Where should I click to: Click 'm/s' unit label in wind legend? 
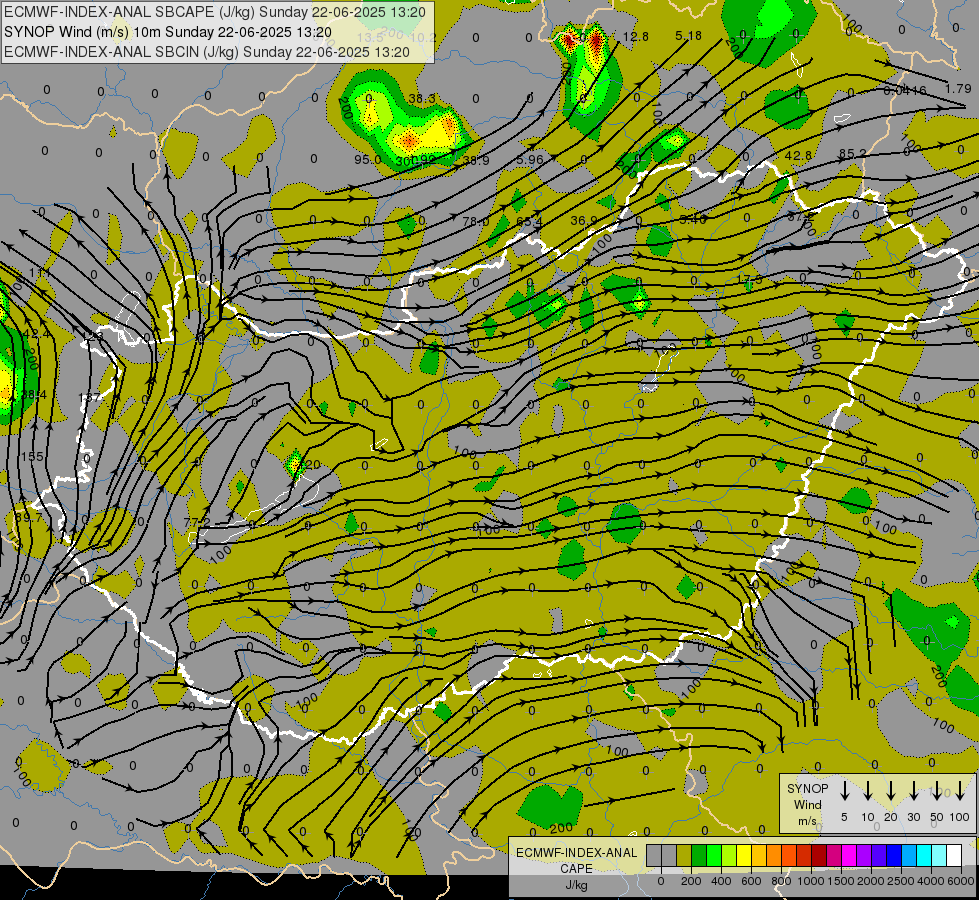(807, 821)
